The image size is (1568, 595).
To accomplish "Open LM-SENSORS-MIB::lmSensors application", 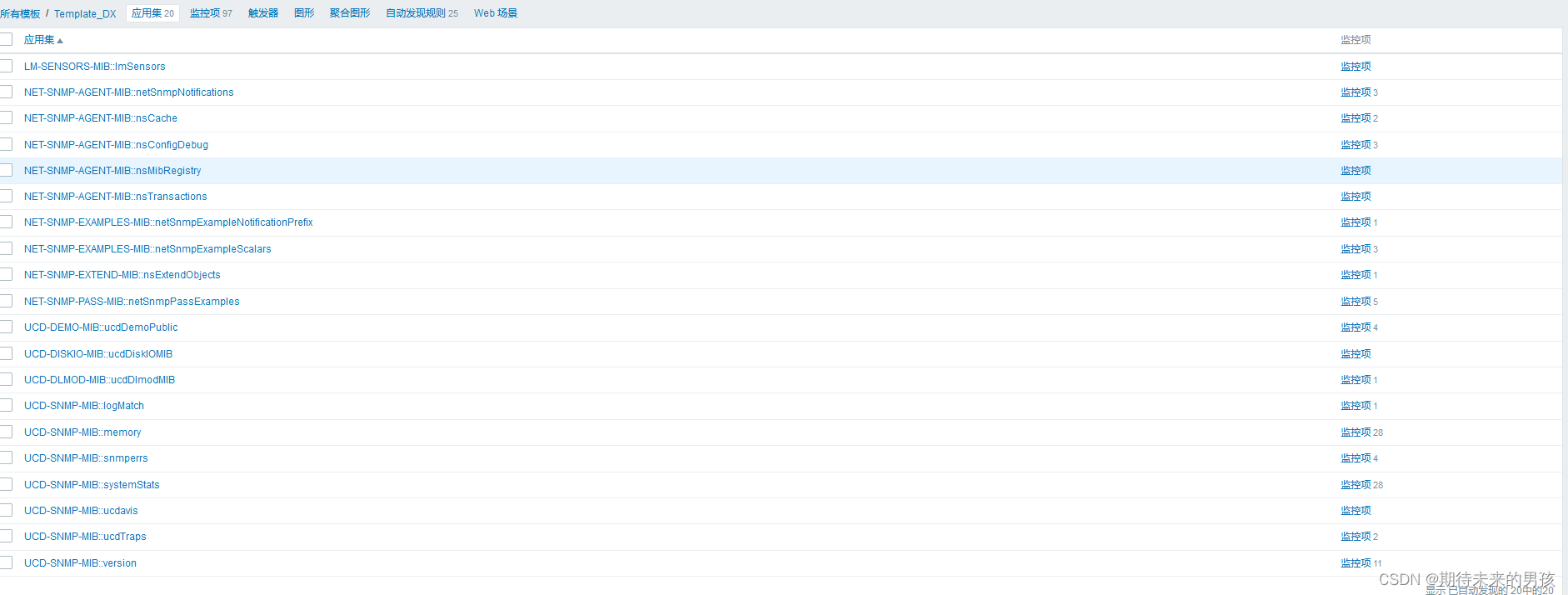I will (95, 67).
